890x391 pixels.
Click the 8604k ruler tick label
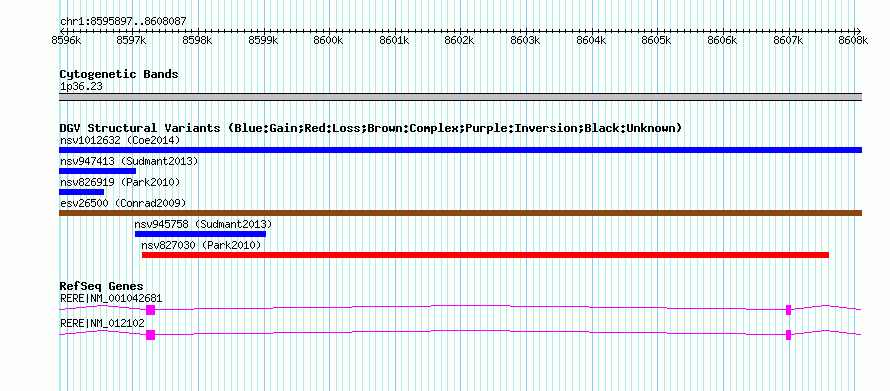pyautogui.click(x=592, y=40)
